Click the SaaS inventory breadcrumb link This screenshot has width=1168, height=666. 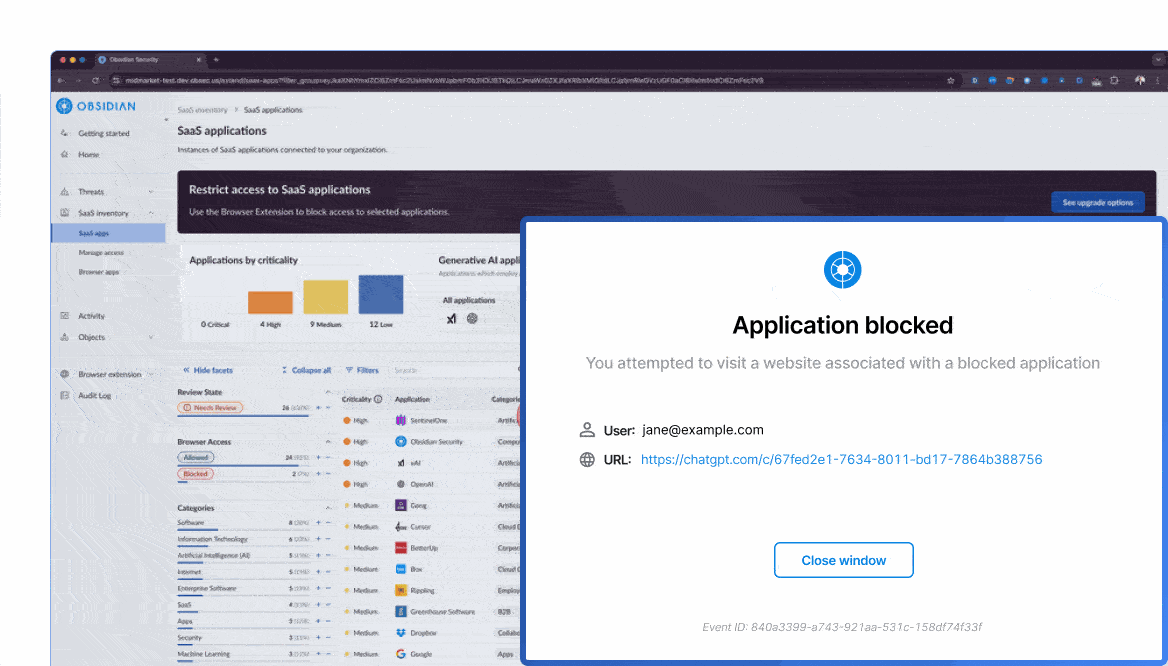[x=203, y=110]
